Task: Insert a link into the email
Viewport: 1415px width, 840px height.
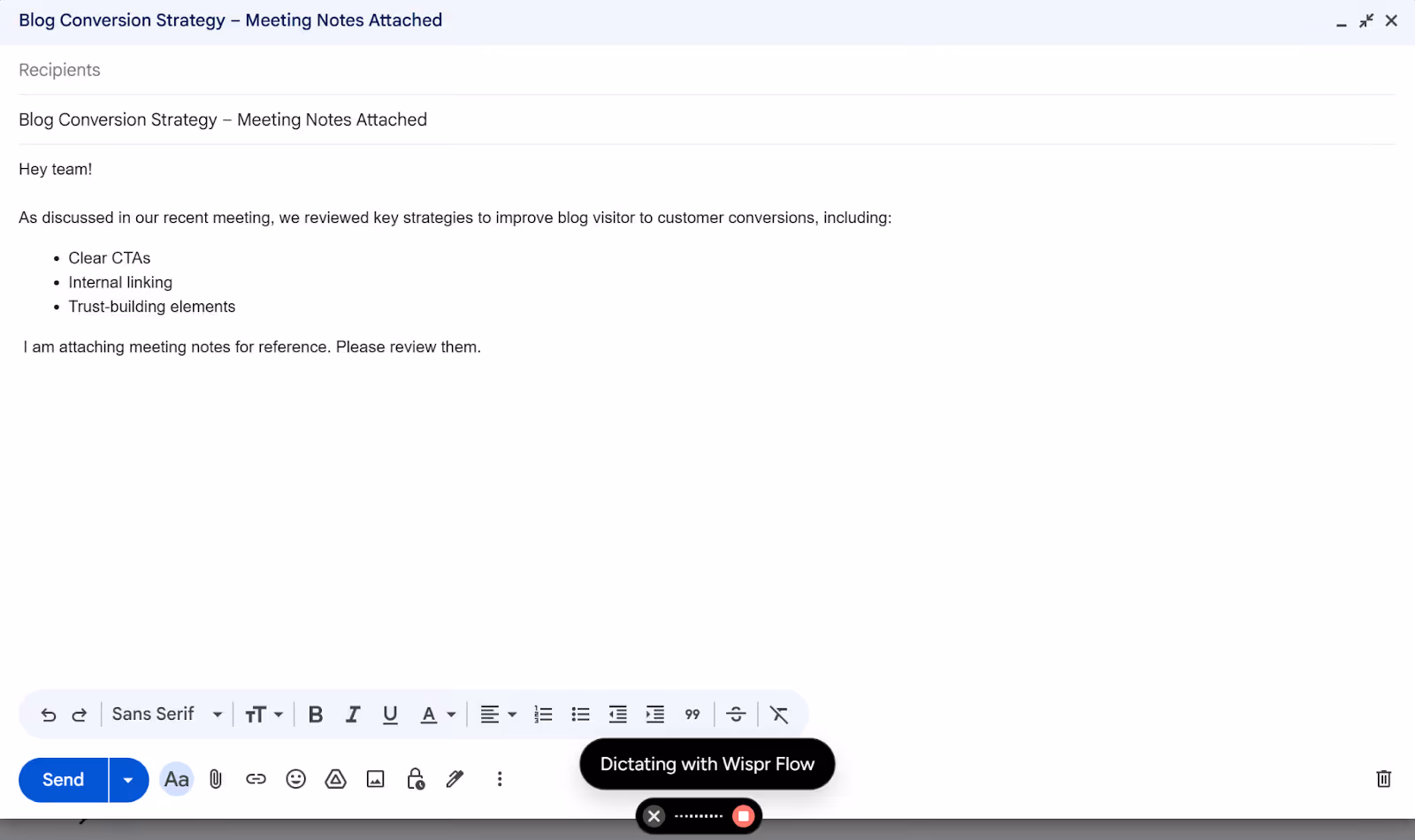Action: pos(256,779)
